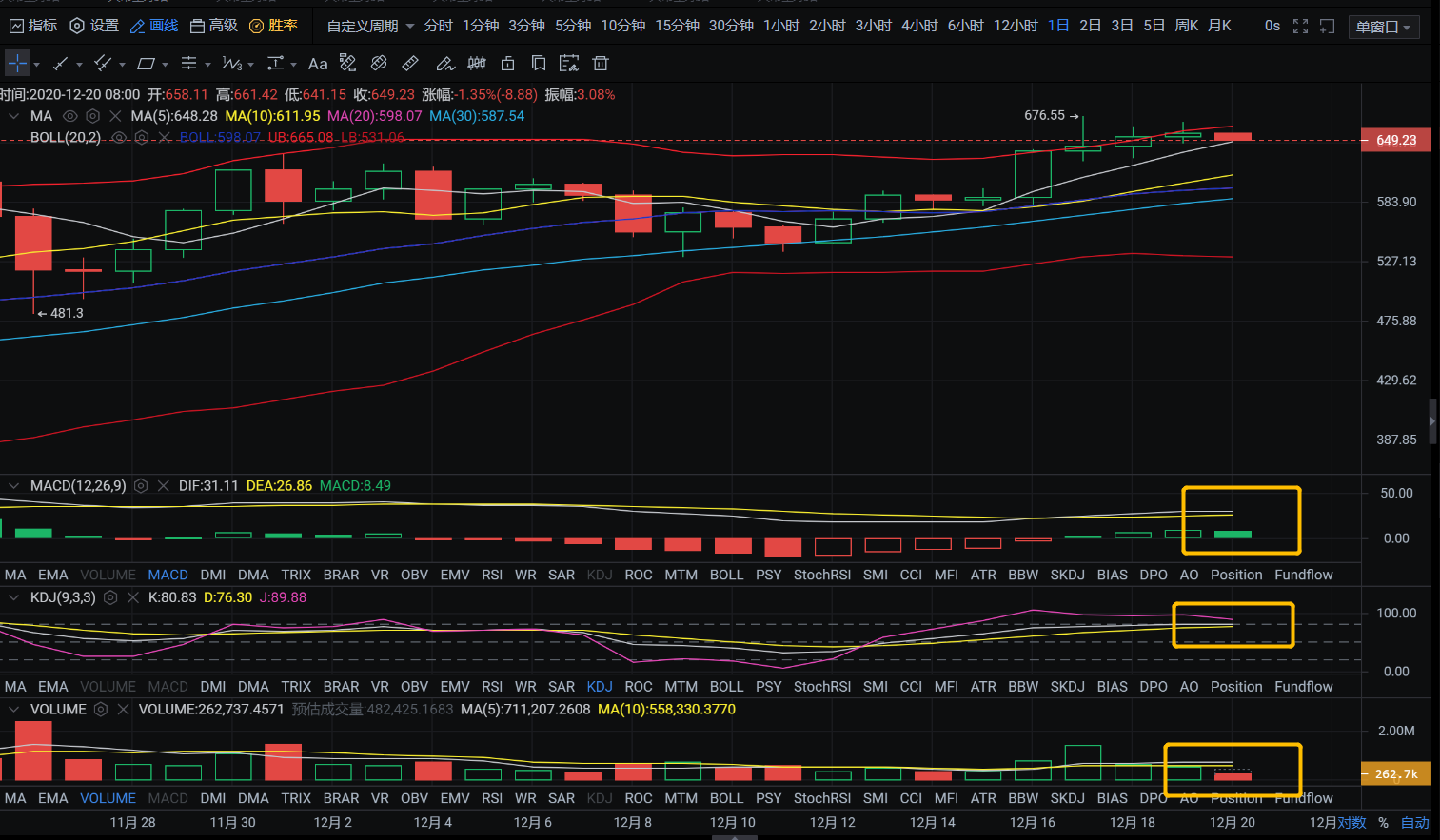
Task: Enter fullscreen chart mode
Action: click(x=1300, y=27)
